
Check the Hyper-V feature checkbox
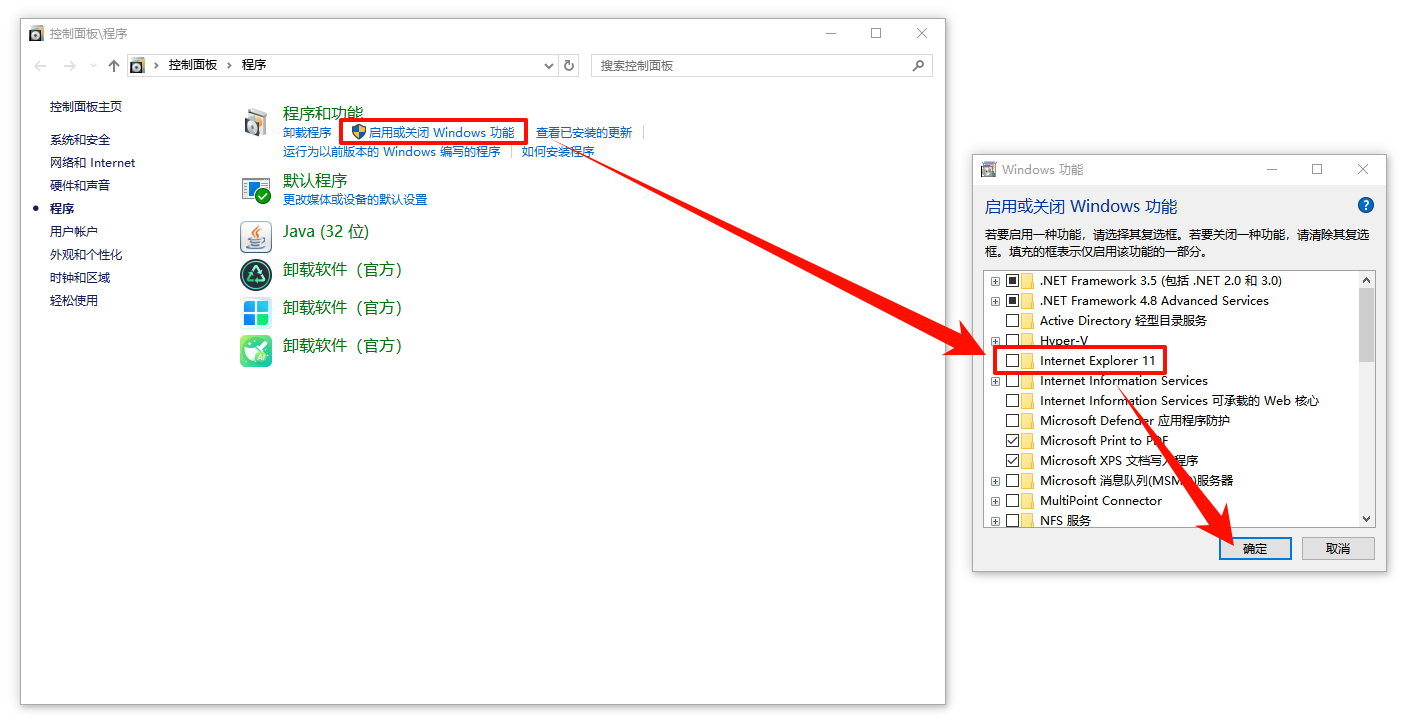1012,341
